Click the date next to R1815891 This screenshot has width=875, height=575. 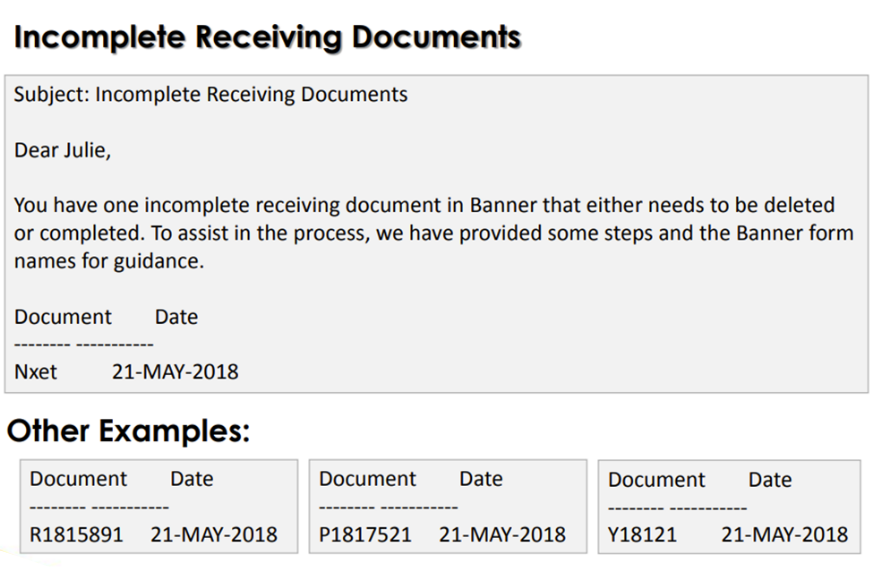point(214,535)
